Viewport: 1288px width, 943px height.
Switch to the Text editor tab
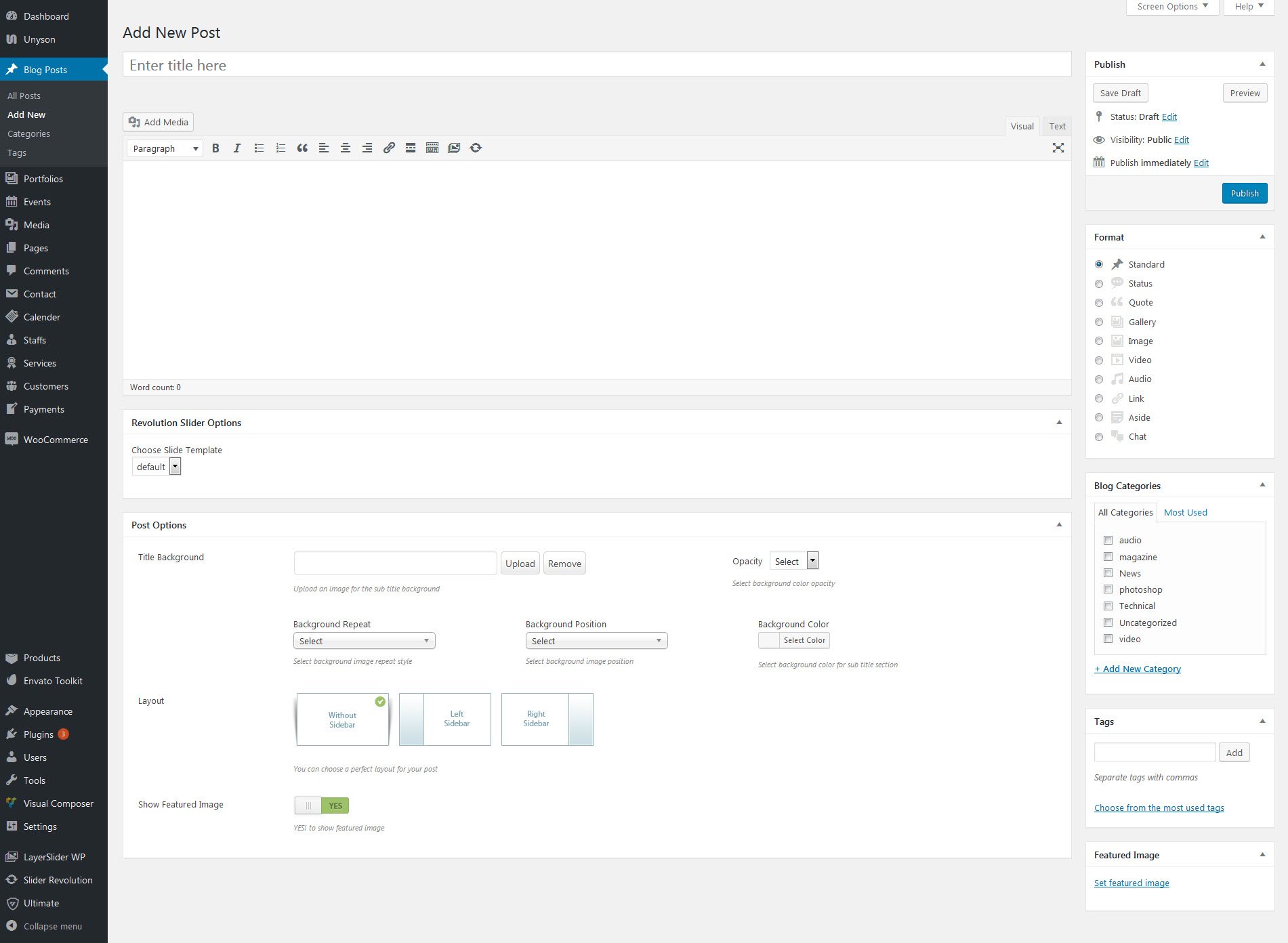[x=1057, y=126]
